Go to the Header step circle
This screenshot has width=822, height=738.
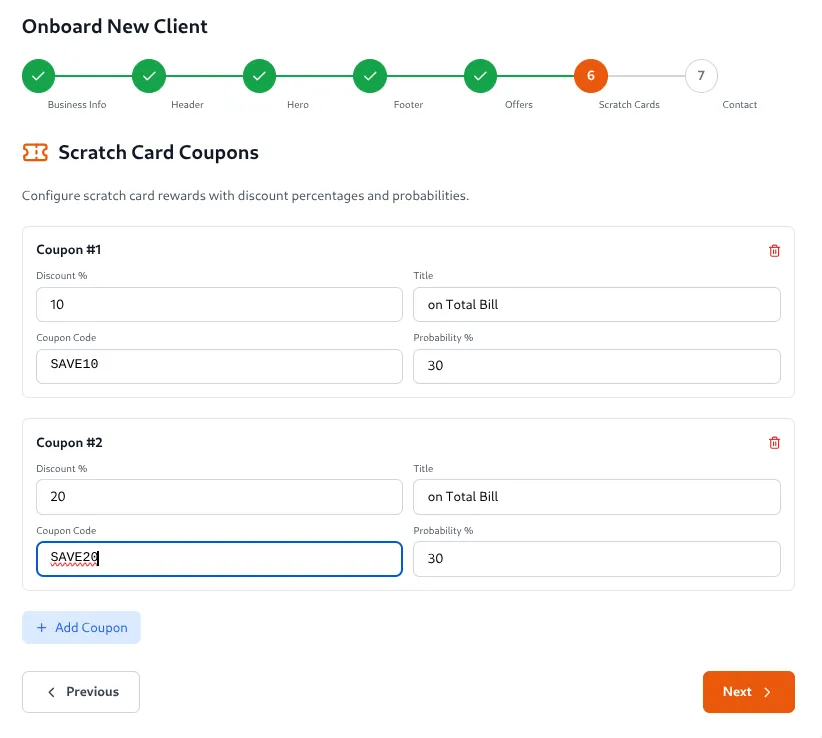(x=149, y=76)
